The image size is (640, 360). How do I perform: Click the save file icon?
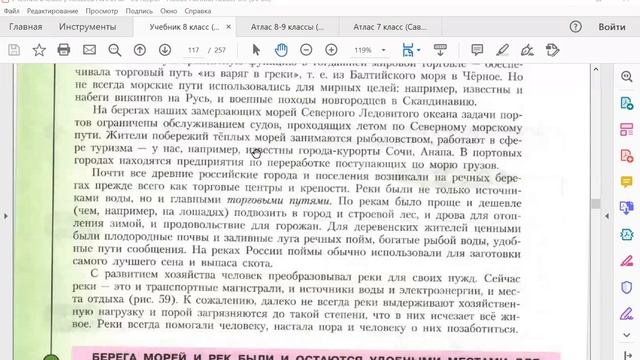pyautogui.click(x=14, y=50)
